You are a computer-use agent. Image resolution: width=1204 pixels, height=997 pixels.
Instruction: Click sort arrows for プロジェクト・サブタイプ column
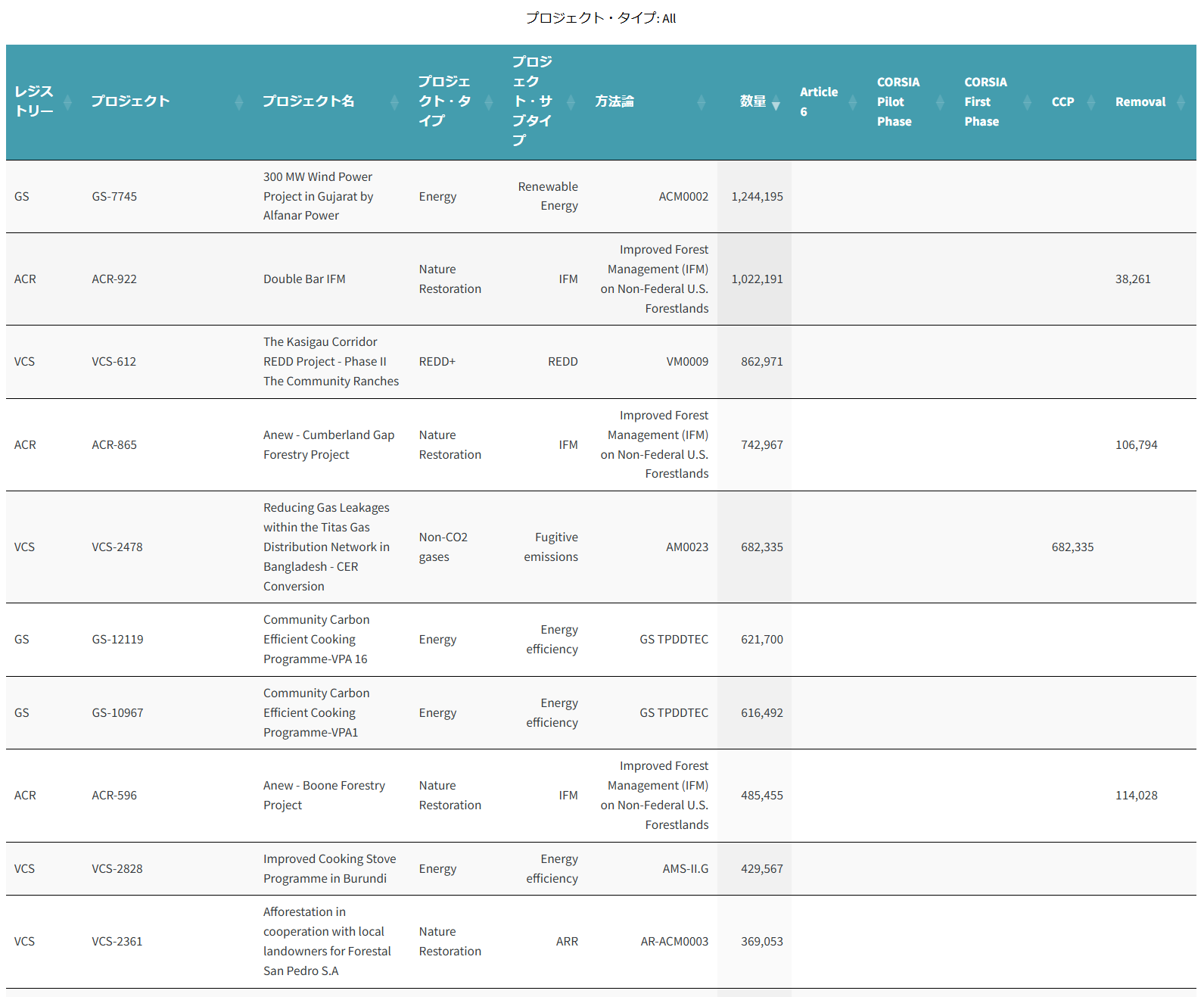[x=571, y=102]
